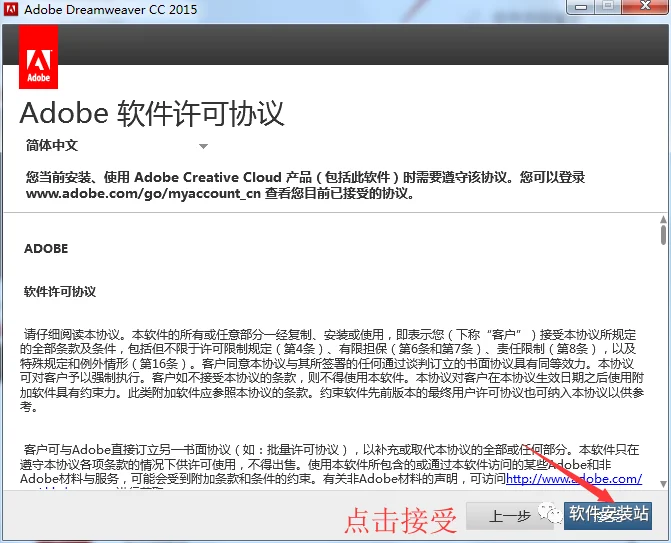The height and width of the screenshot is (543, 671).
Task: Click the Dreamweaver title bar app icon
Action: pos(11,9)
